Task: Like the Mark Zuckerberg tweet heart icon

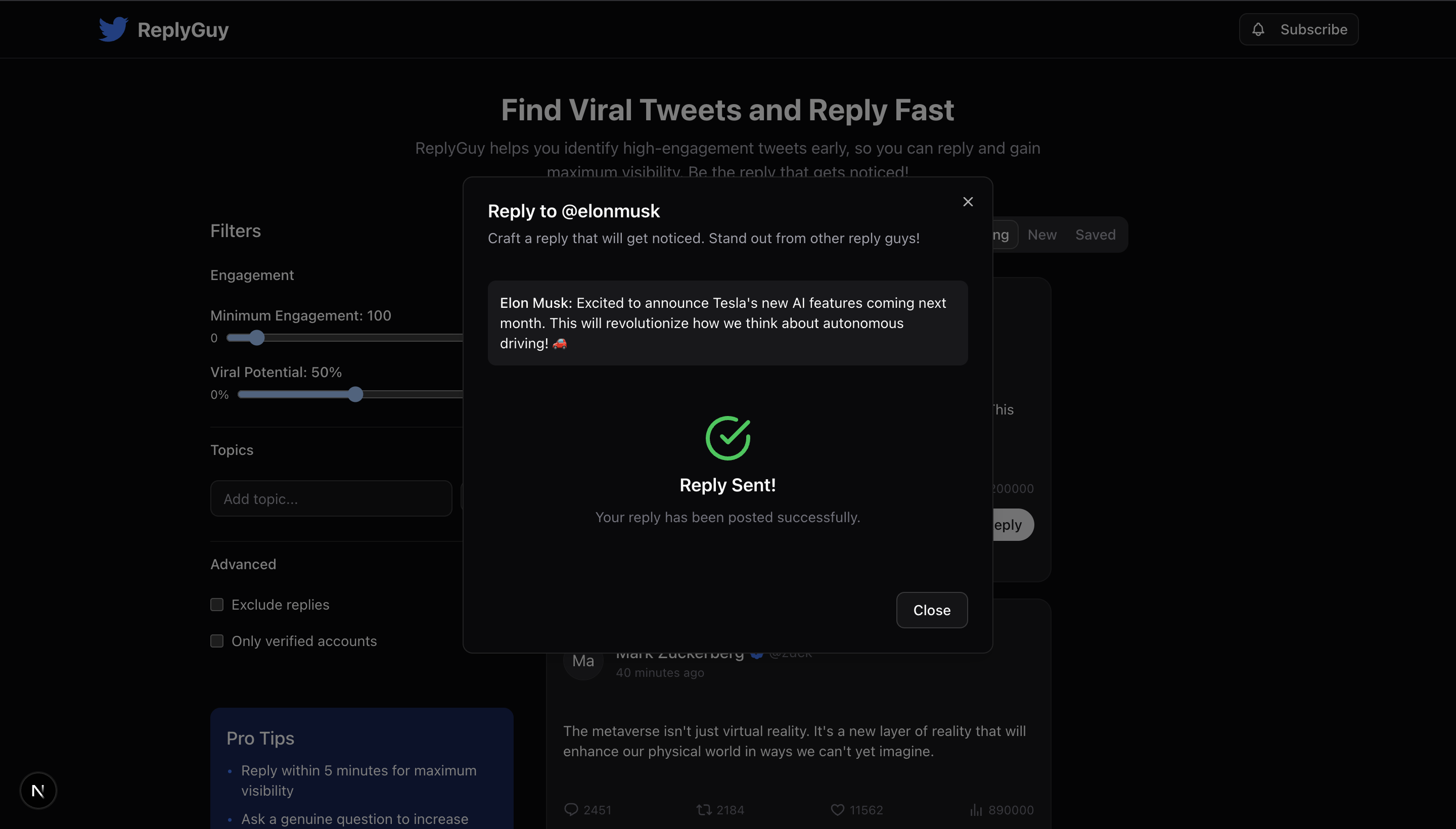Action: (838, 810)
